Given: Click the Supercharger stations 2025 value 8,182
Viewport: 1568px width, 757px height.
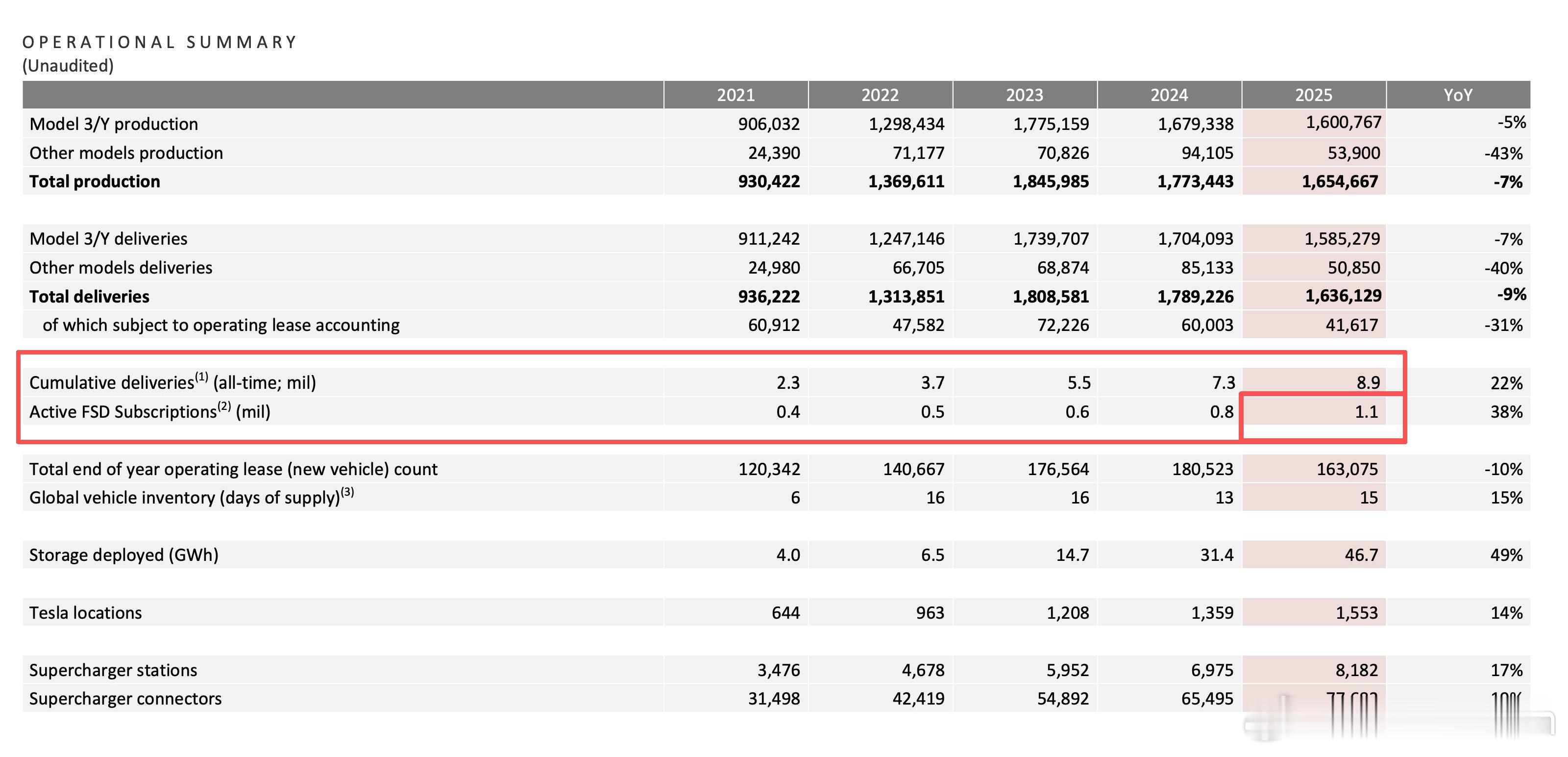Looking at the screenshot, I should point(1356,670).
